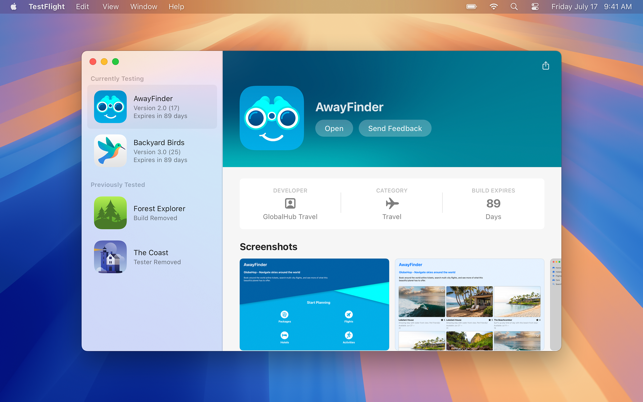Click Hotels icon in first screenshot

click(284, 336)
